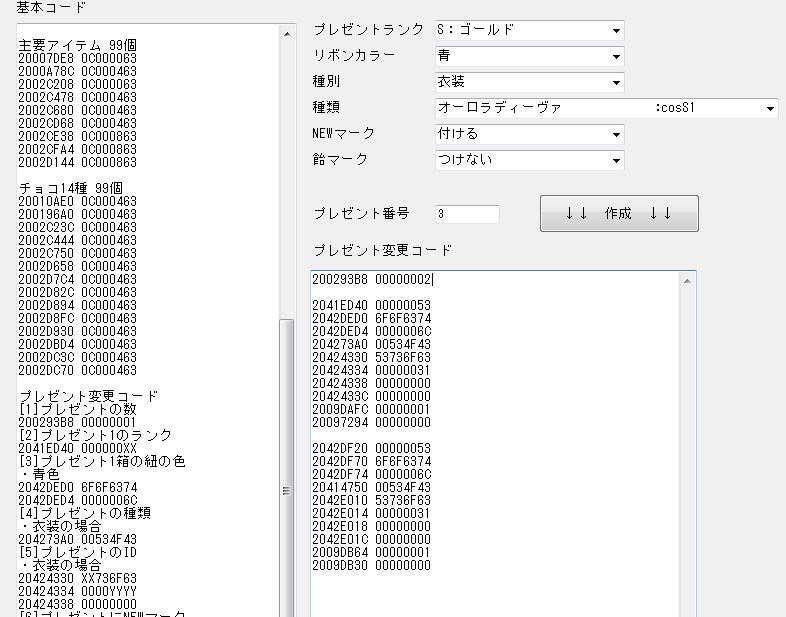Click the line 20007DE8 0C000063

(x=78, y=59)
